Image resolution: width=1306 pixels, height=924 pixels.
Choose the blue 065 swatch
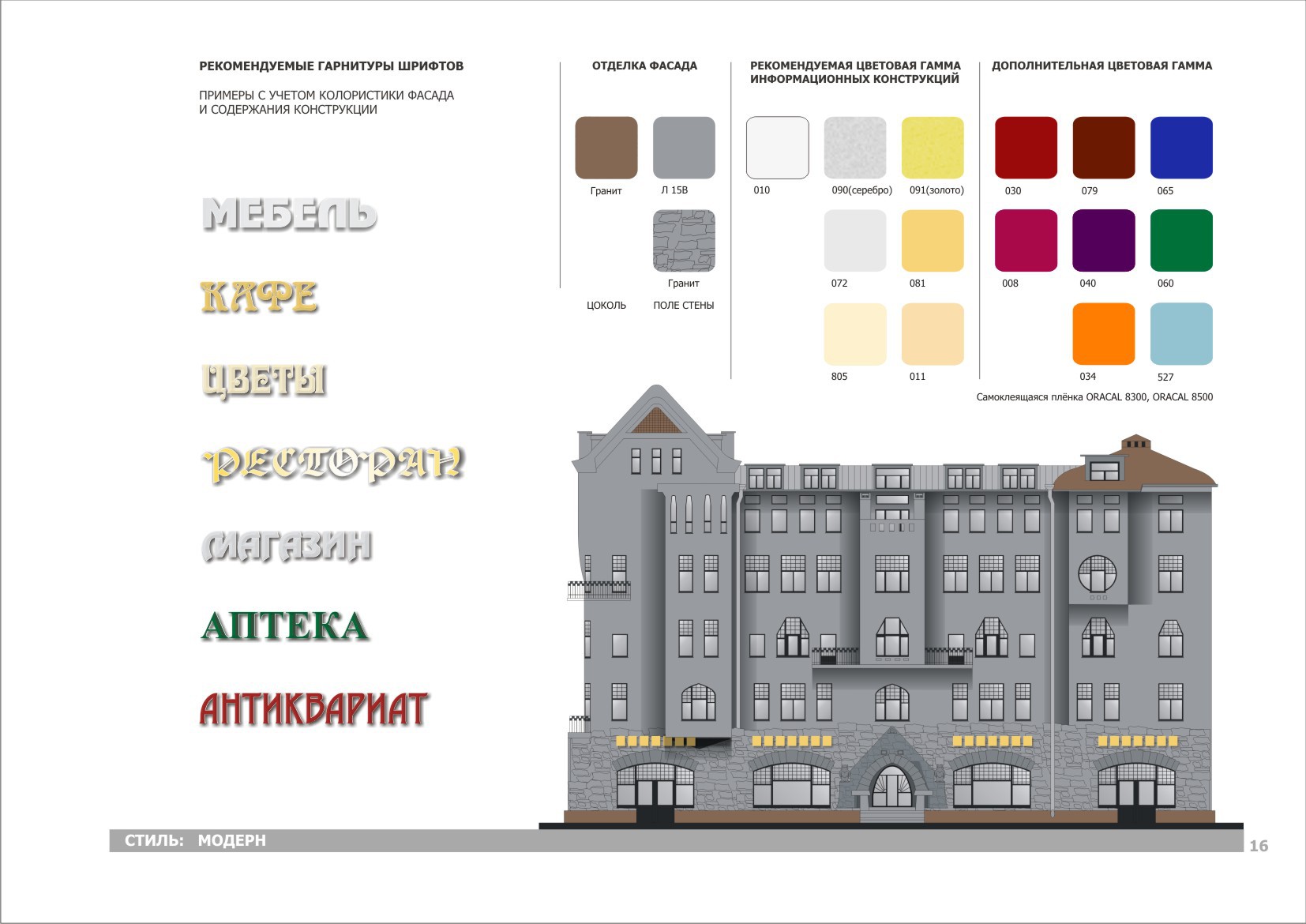point(1181,148)
